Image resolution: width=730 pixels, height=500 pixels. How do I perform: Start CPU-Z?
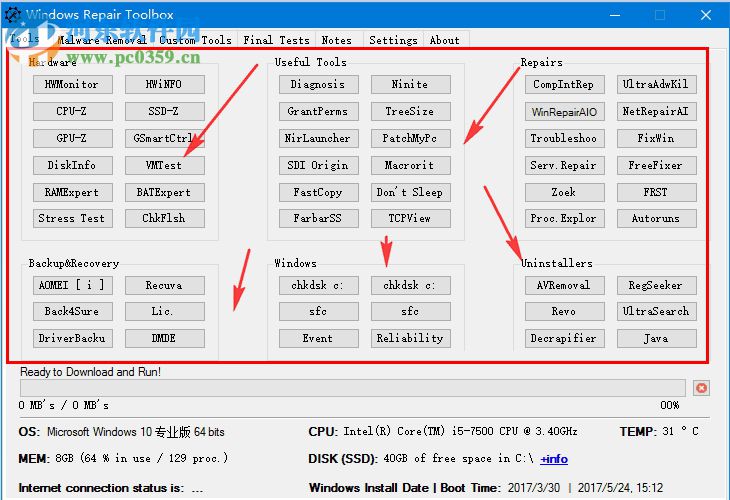(x=73, y=111)
